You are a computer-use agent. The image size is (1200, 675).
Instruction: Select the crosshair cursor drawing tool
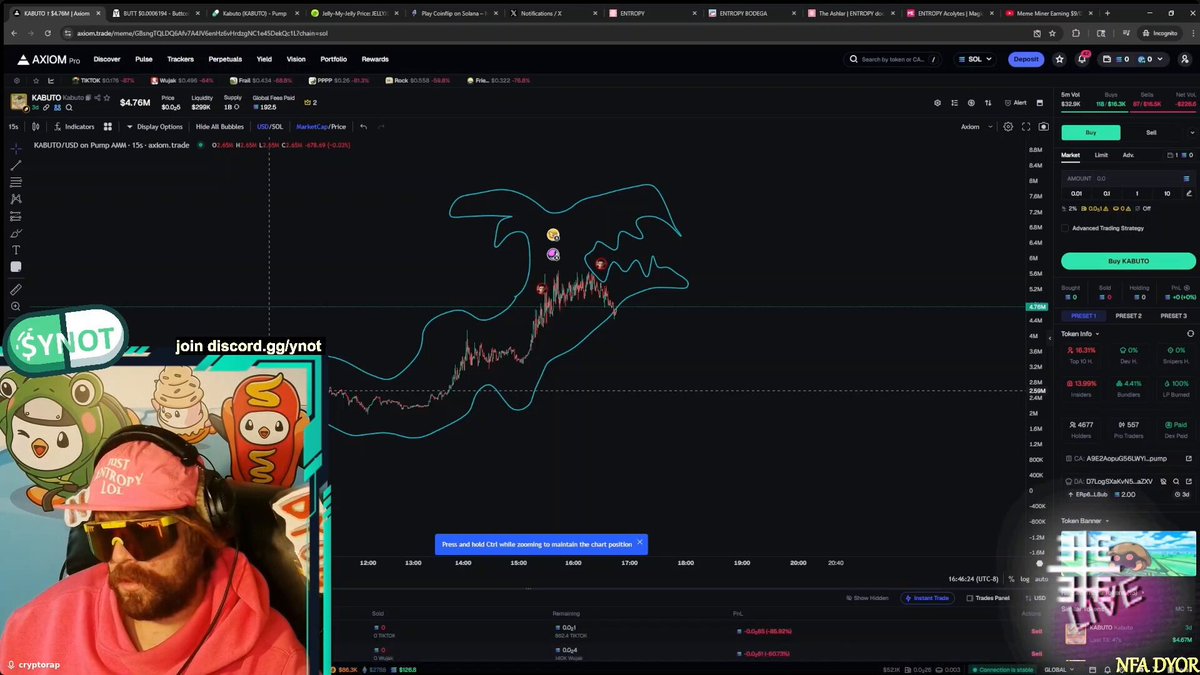16,148
